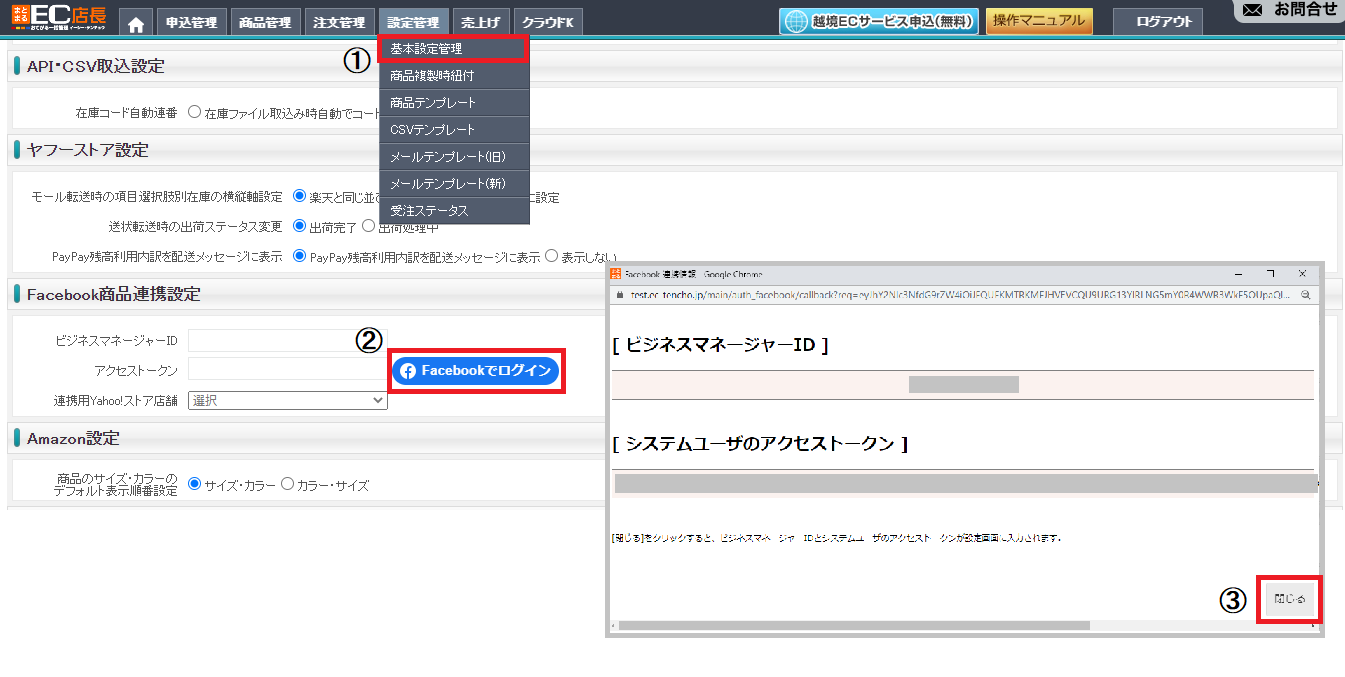
Task: Select 商品複製時紐付 menu entry
Action: [454, 75]
